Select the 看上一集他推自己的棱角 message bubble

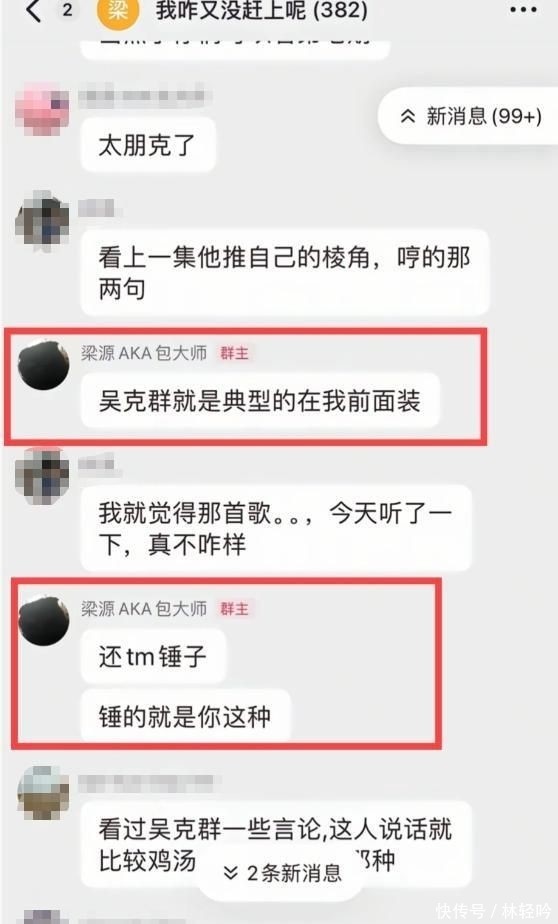285,273
